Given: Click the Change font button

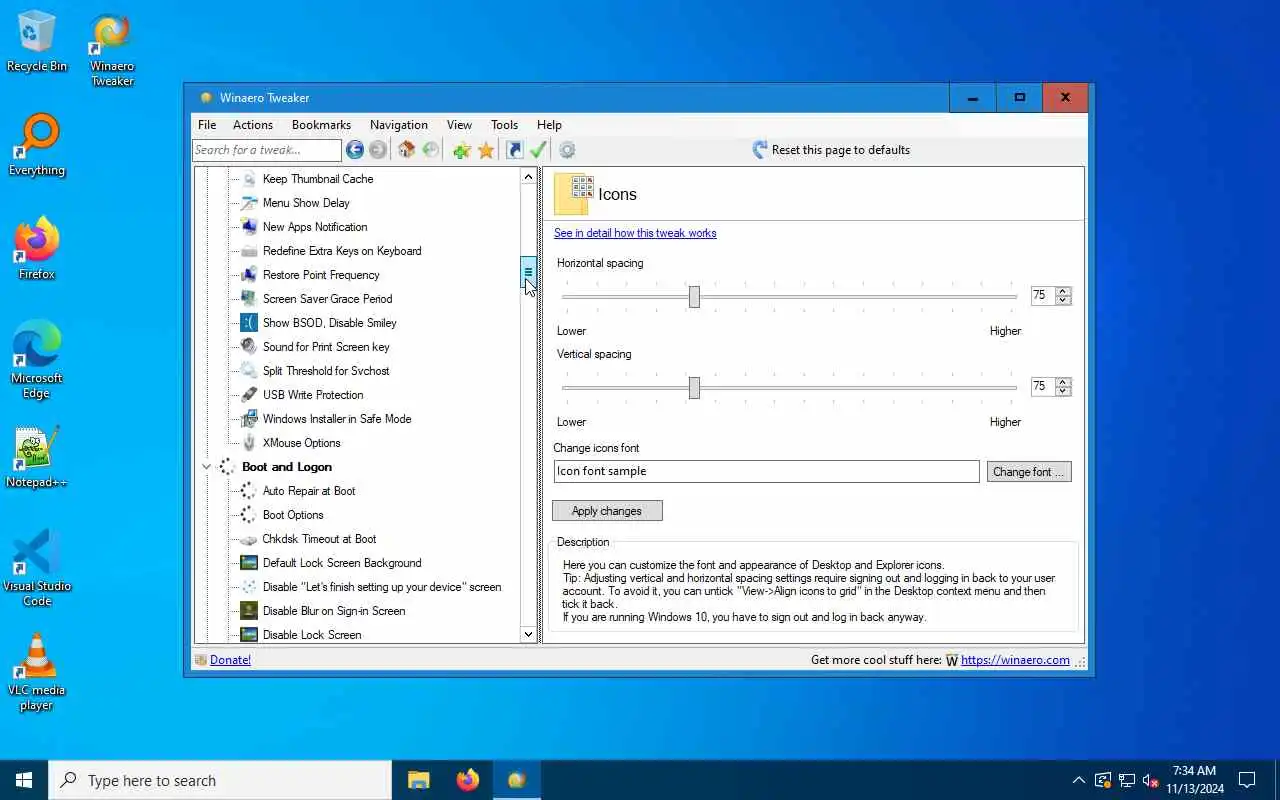Looking at the screenshot, I should (1029, 472).
